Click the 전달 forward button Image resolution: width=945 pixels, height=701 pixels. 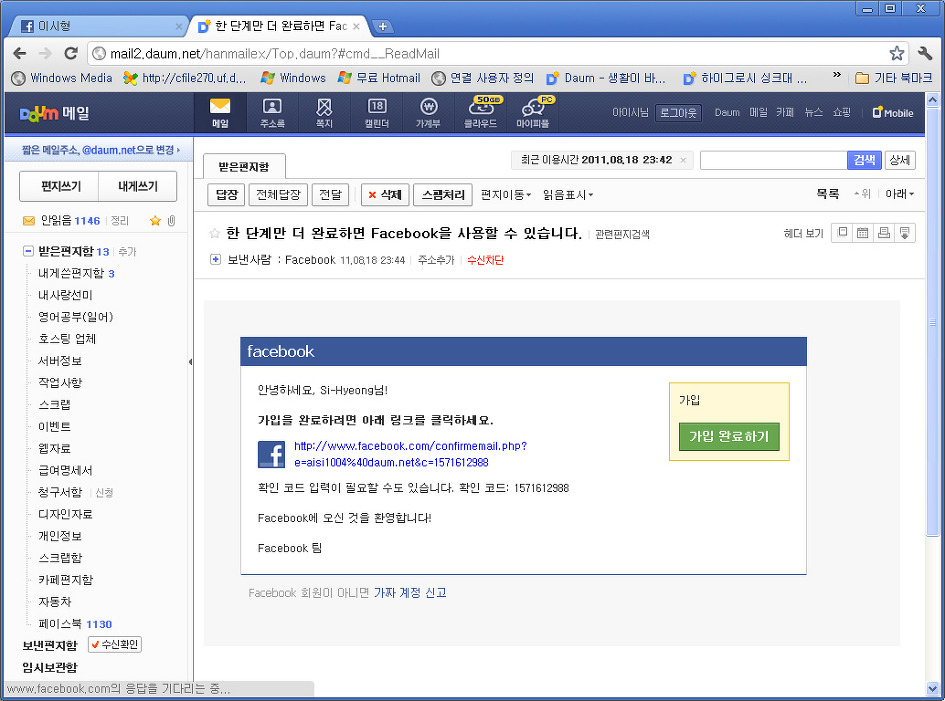point(330,195)
